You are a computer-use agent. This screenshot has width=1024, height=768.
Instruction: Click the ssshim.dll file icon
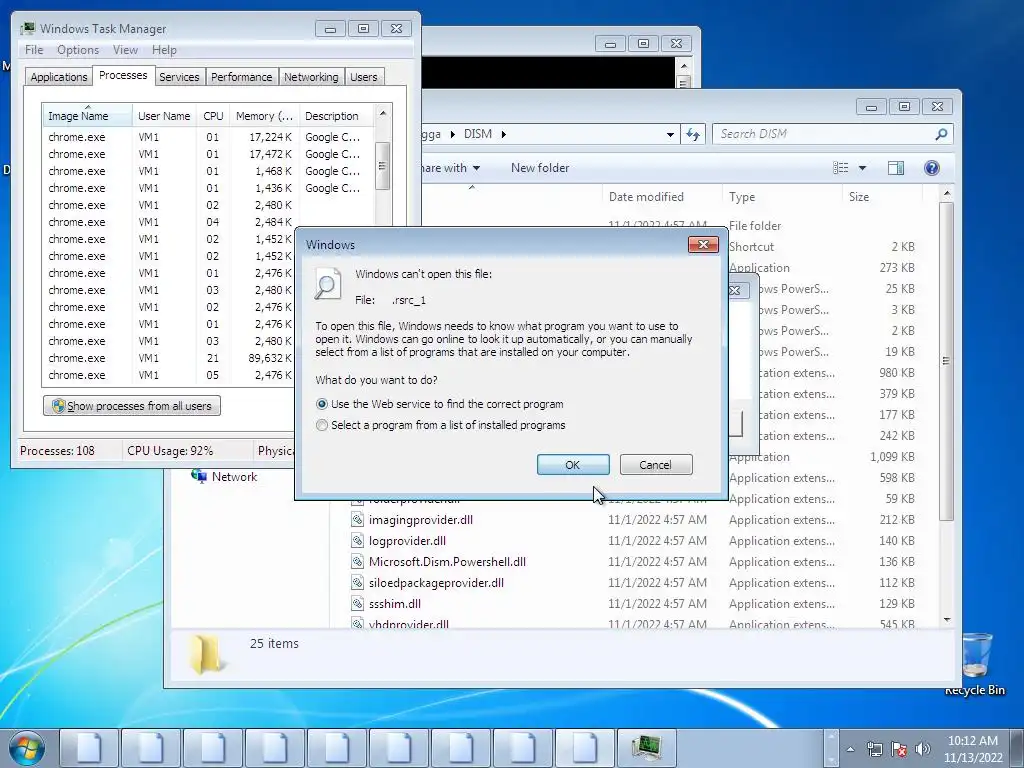point(357,603)
